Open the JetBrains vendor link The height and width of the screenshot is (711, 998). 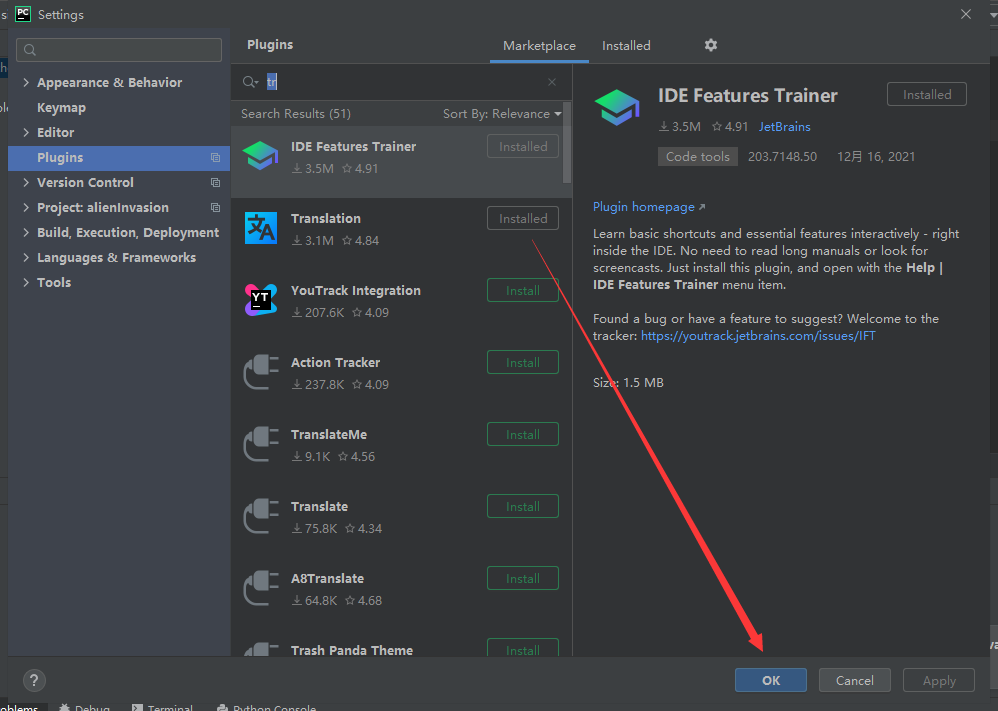pos(784,127)
